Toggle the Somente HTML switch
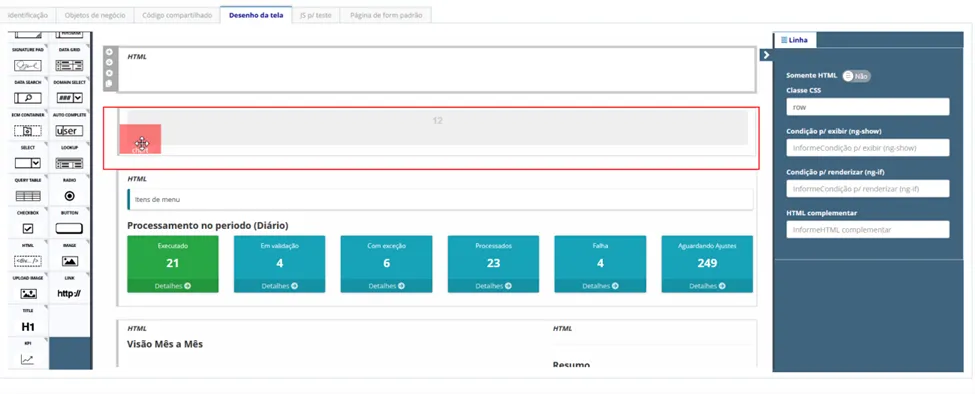 pyautogui.click(x=856, y=76)
